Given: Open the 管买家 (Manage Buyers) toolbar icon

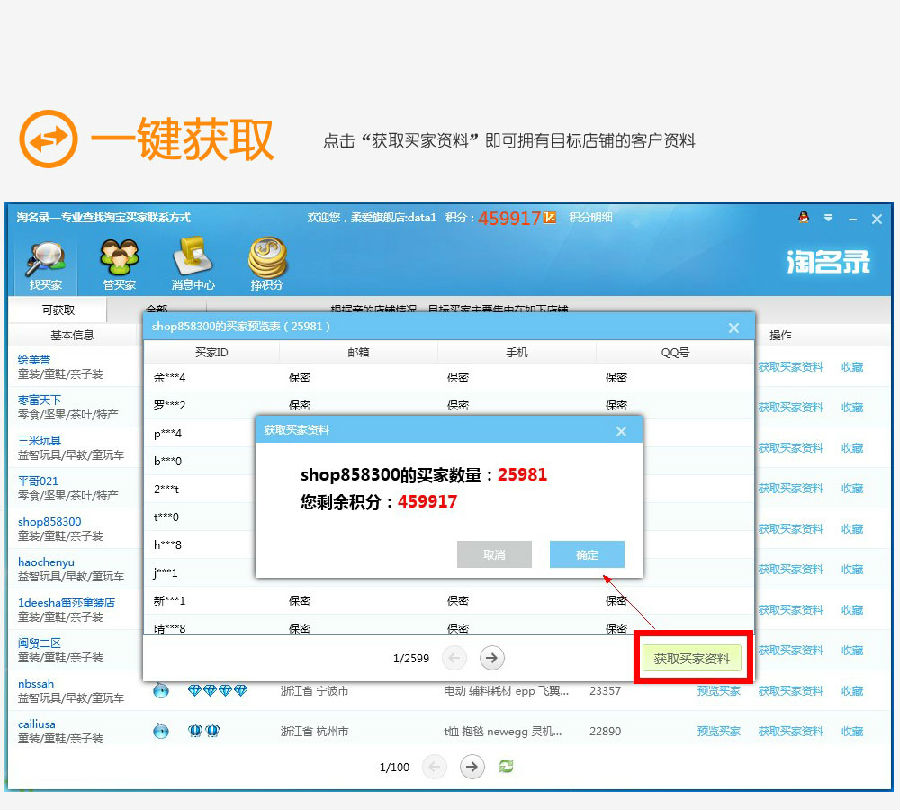Looking at the screenshot, I should [119, 264].
